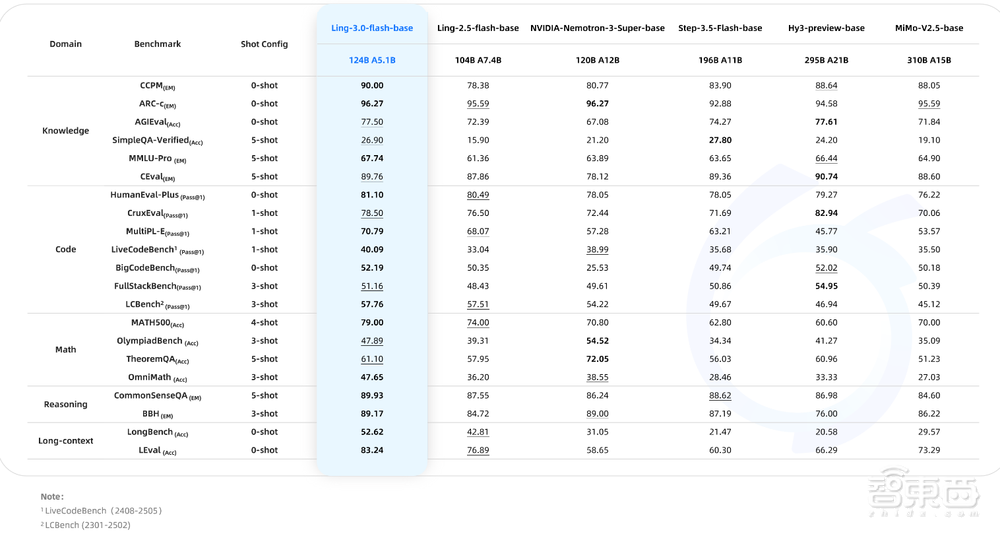Click the 83.24 score in the LEval row
This screenshot has height=536, width=1000.
372,450
